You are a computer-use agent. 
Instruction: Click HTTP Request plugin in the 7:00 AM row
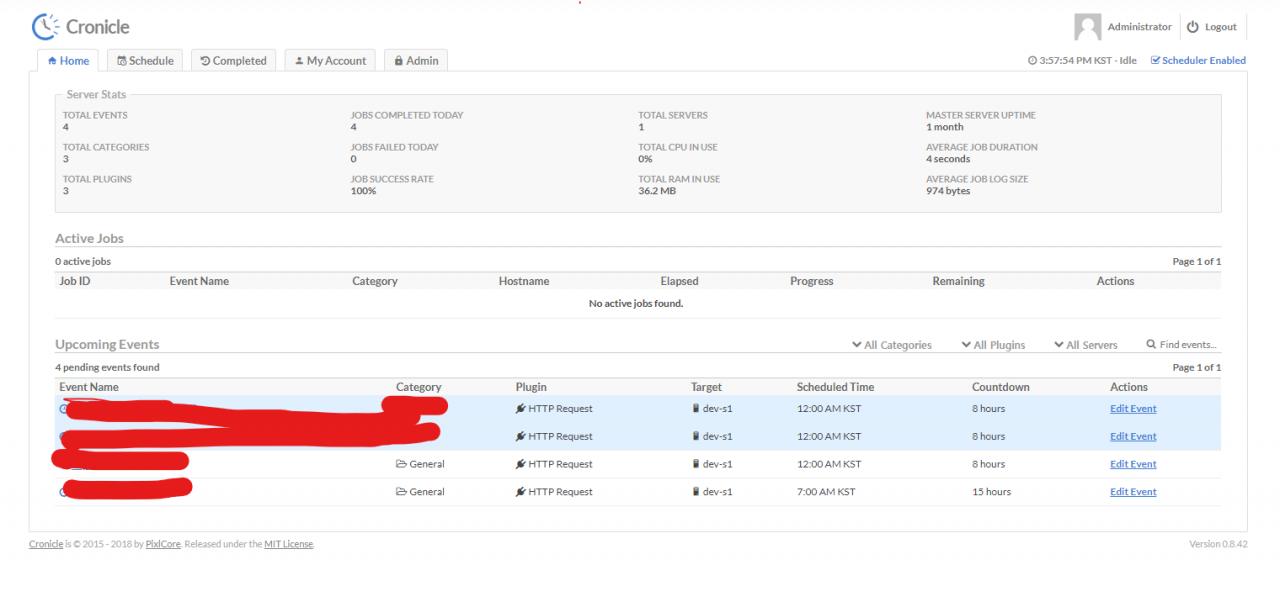point(554,492)
